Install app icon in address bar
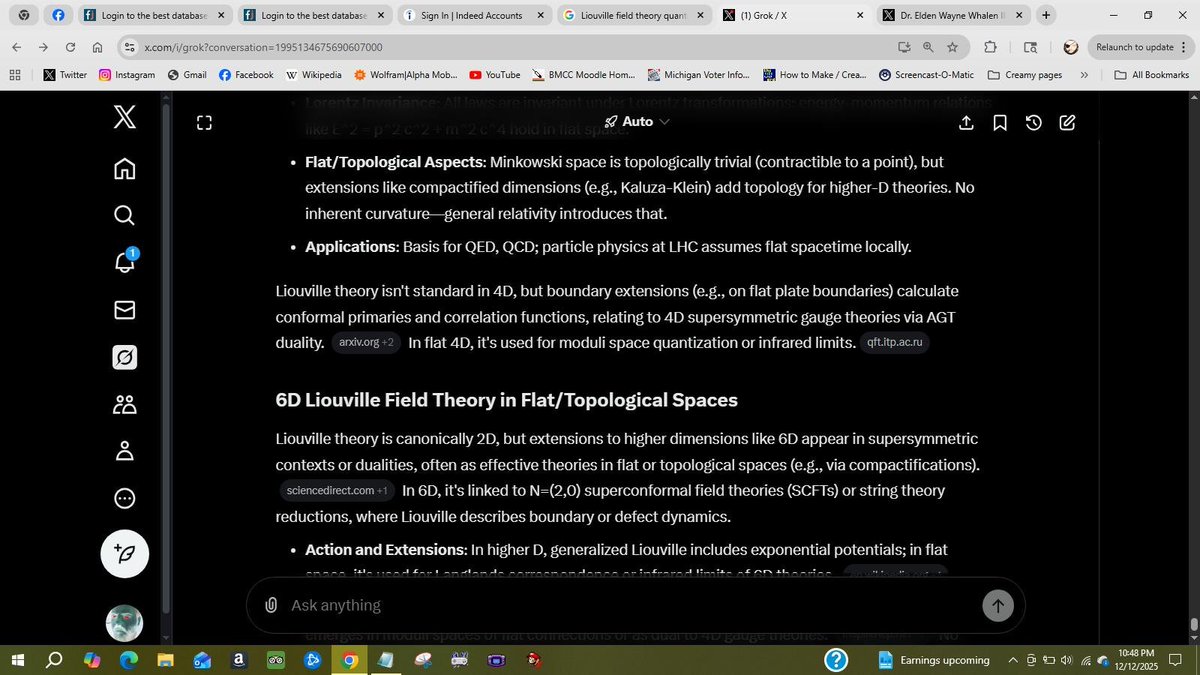 (904, 47)
